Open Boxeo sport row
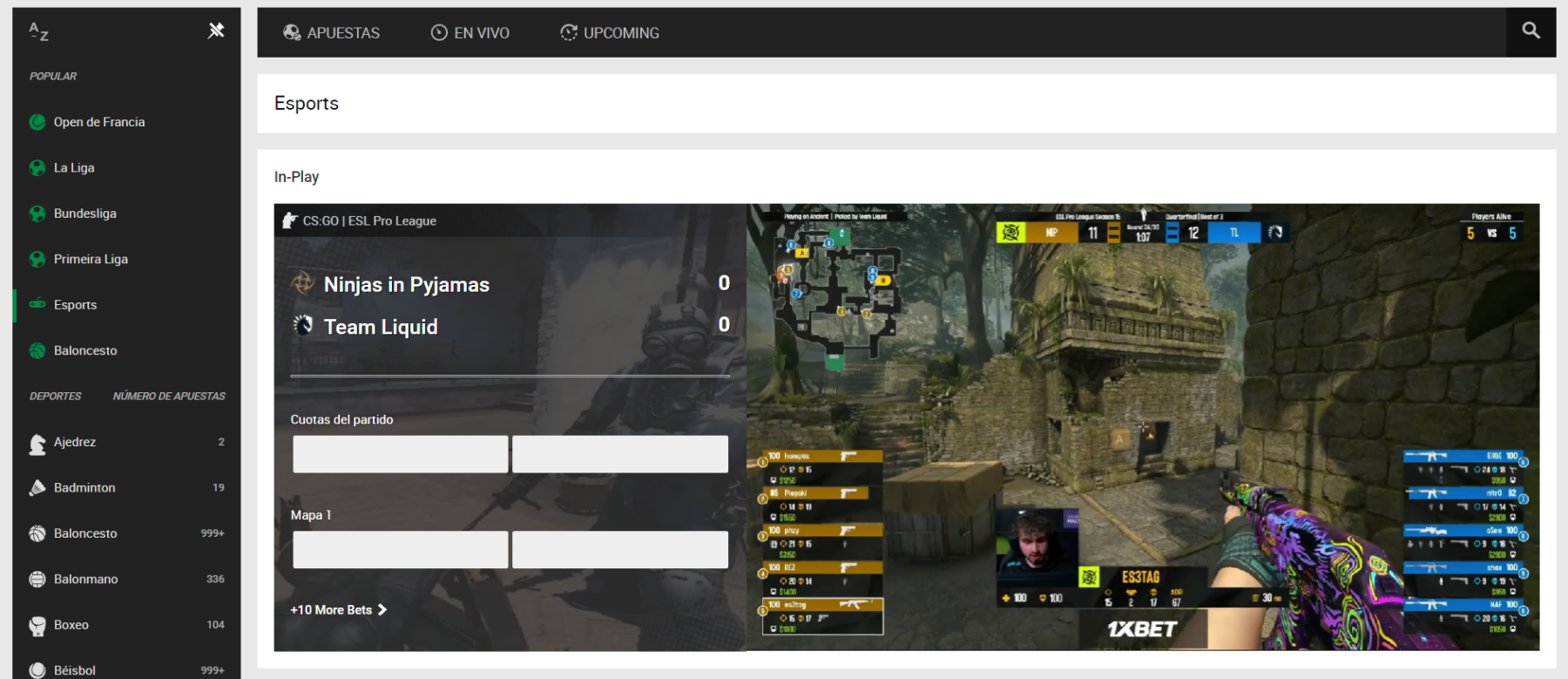Image resolution: width=1568 pixels, height=679 pixels. (x=126, y=625)
